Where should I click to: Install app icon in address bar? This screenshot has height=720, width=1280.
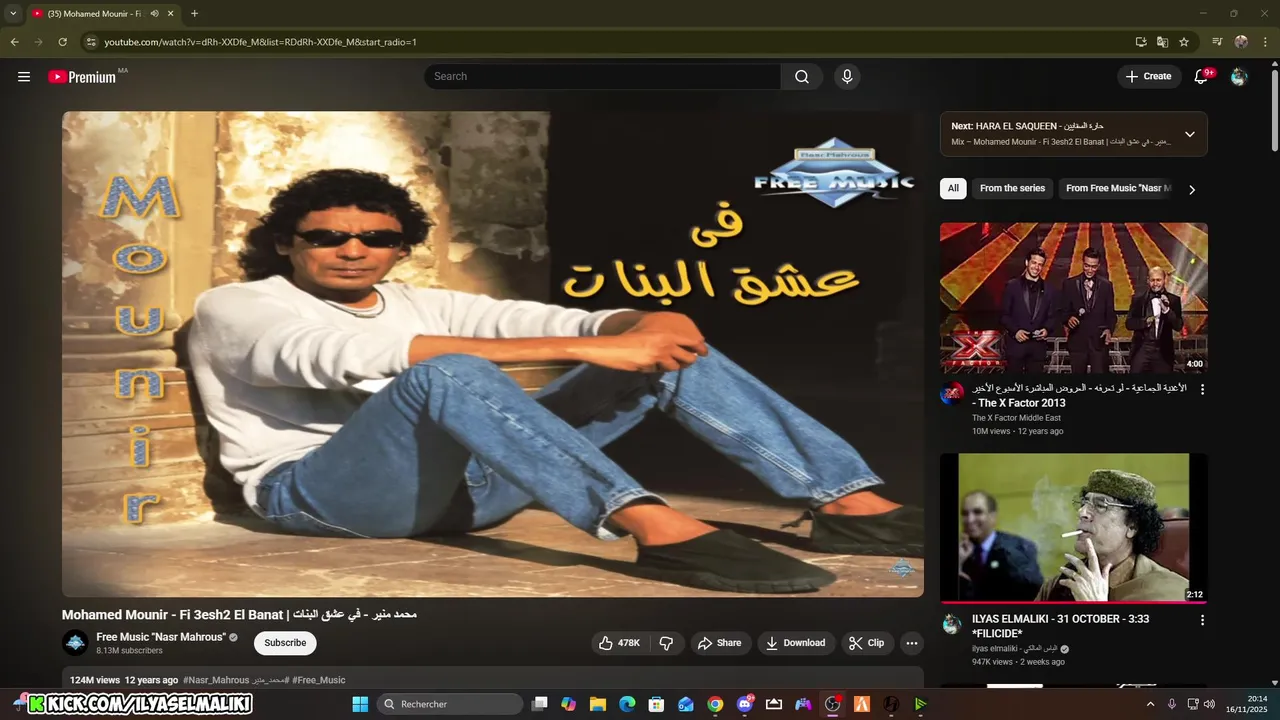pos(1141,42)
